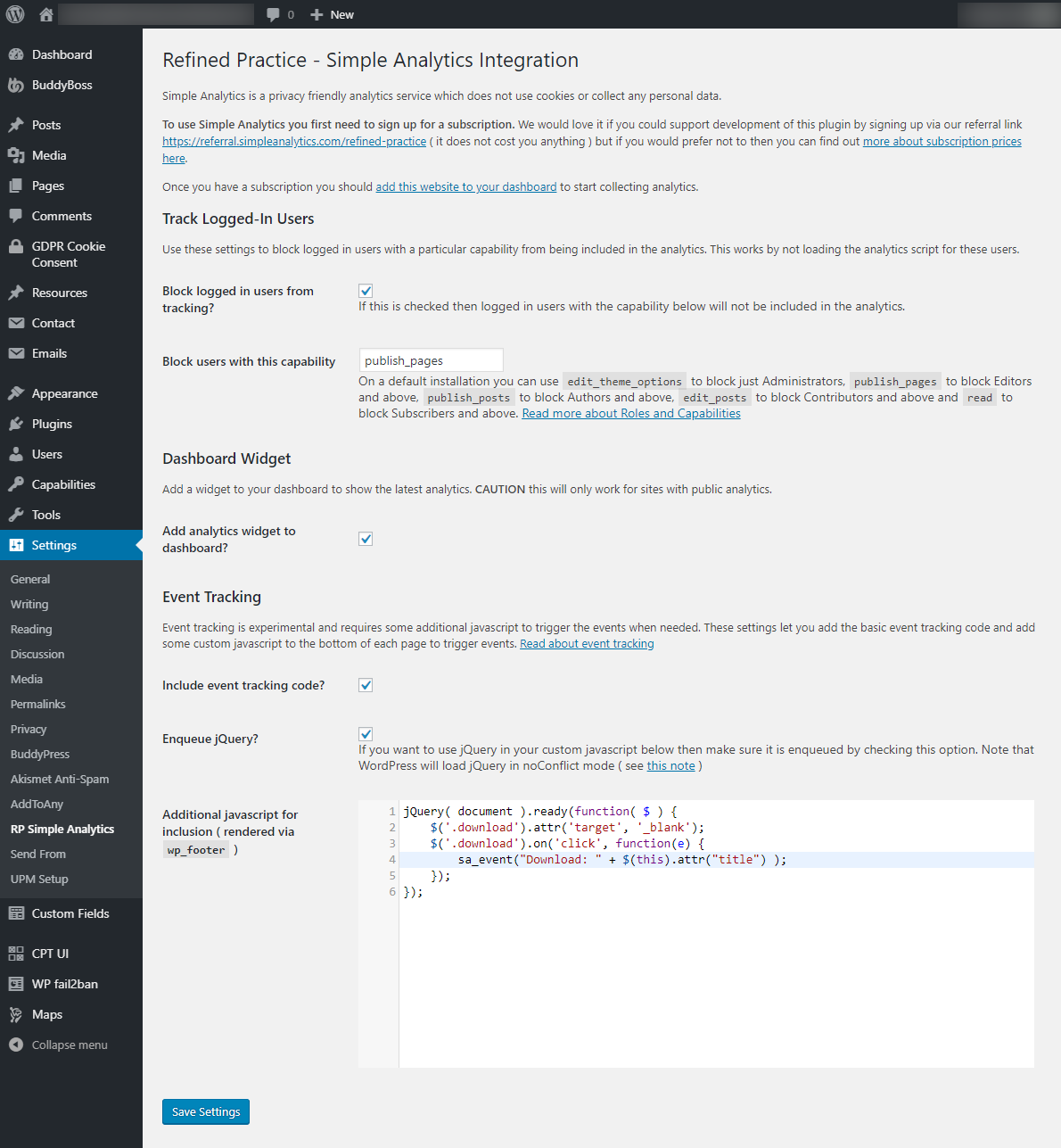The image size is (1061, 1148).
Task: Open the Discussion settings submenu
Action: click(x=37, y=654)
